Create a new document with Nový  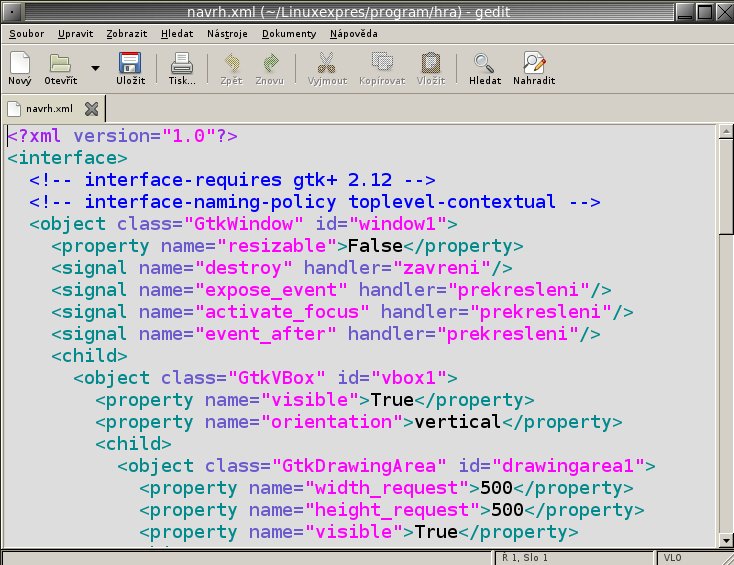(20, 69)
